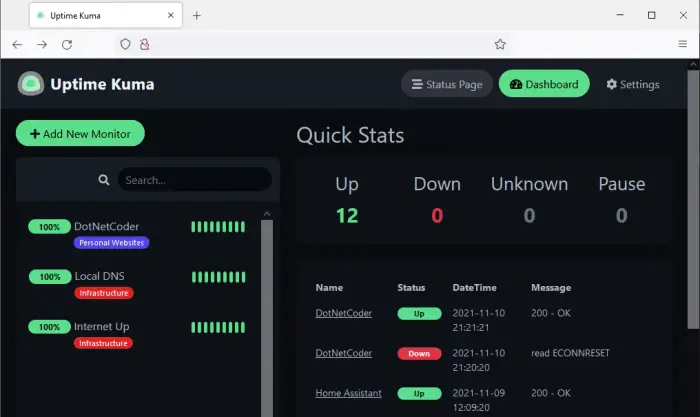Click the Status column header
Viewport: 700px width, 417px height.
tap(411, 288)
